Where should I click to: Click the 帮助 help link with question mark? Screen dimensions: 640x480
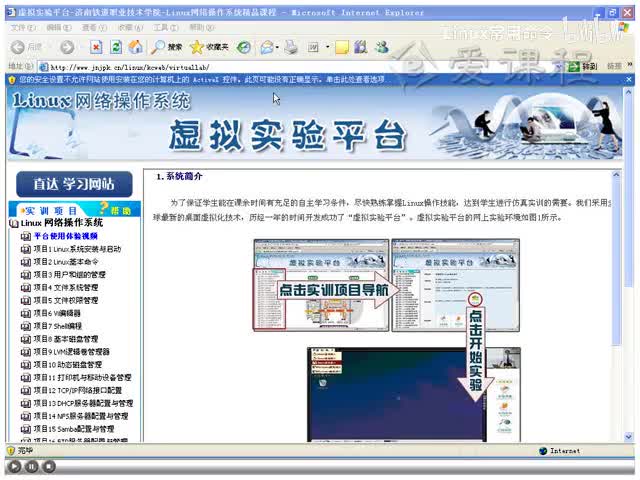[x=116, y=209]
